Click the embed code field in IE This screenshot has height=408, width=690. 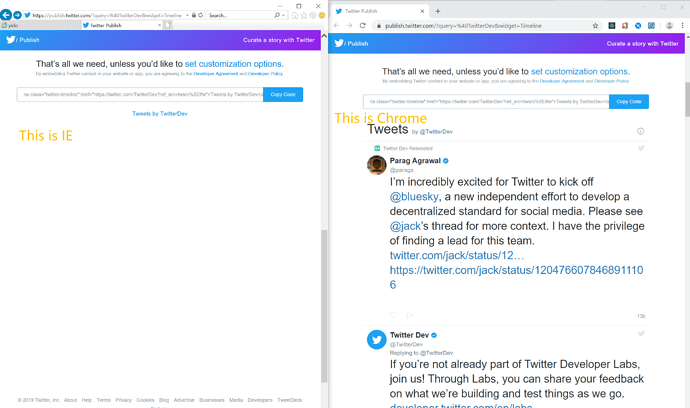(x=140, y=94)
